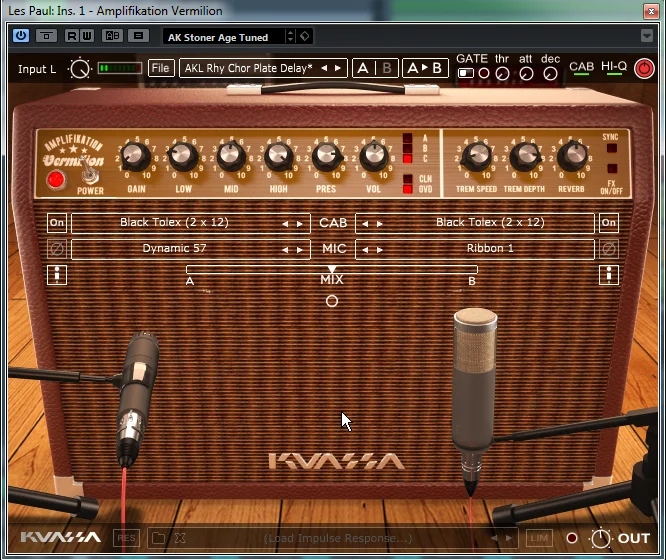
Task: Select previous right mic arrow before Ribbon 1
Action: click(x=365, y=250)
